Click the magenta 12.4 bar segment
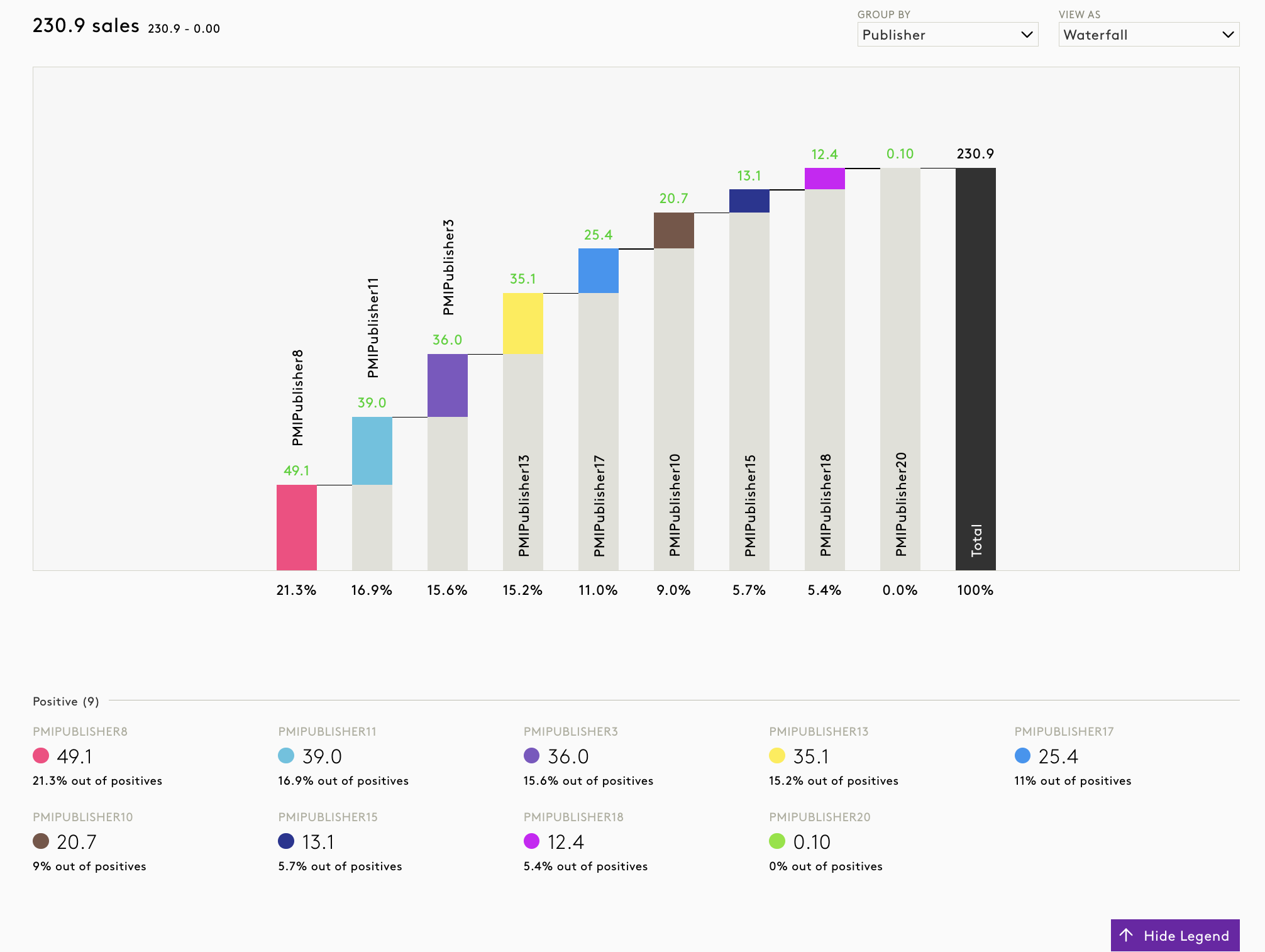 [x=824, y=179]
